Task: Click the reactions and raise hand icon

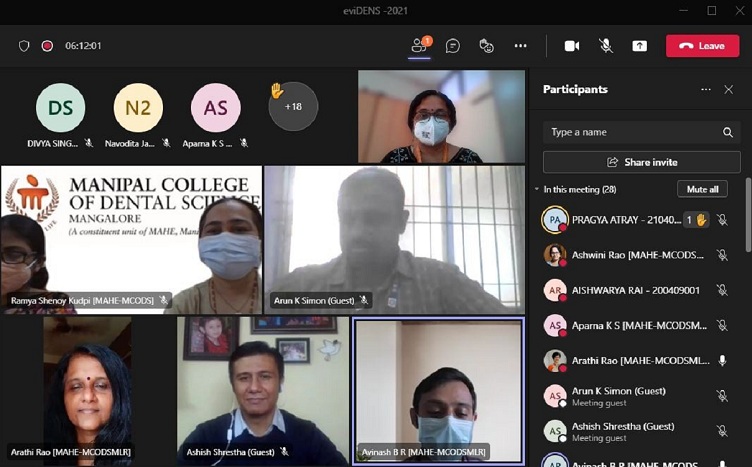Action: [x=487, y=46]
